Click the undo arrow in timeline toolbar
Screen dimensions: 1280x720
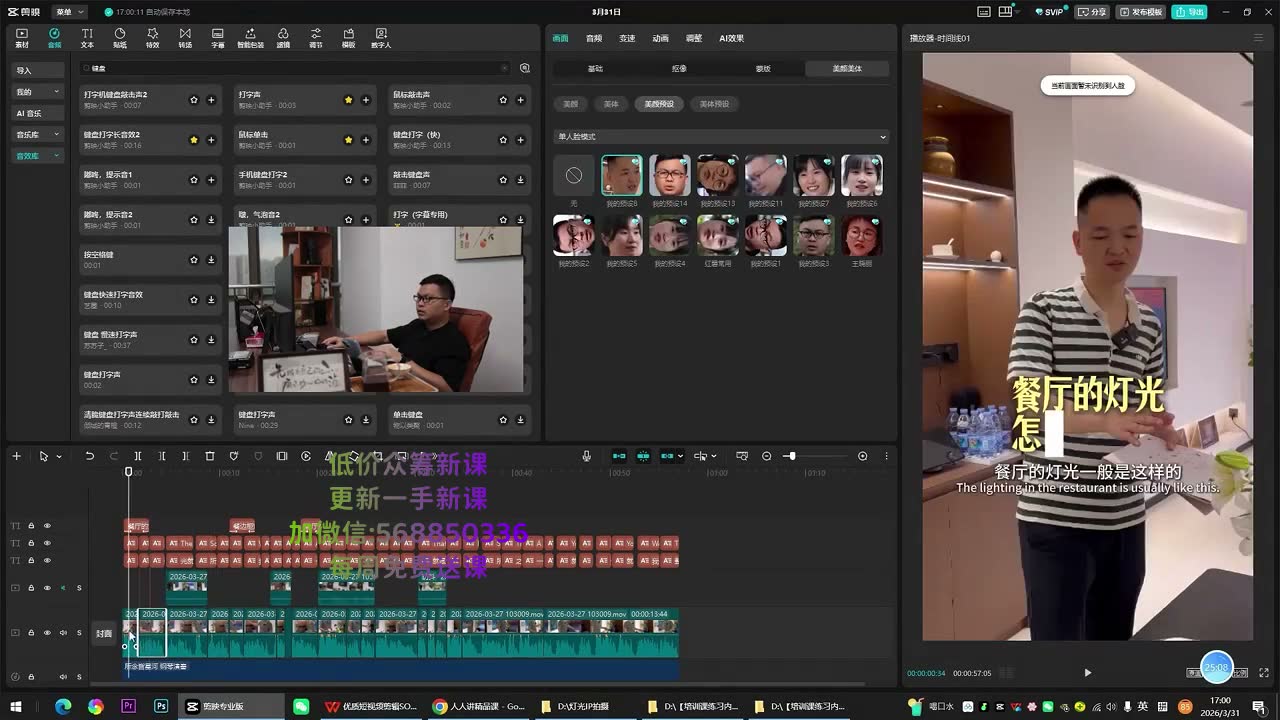(x=89, y=456)
